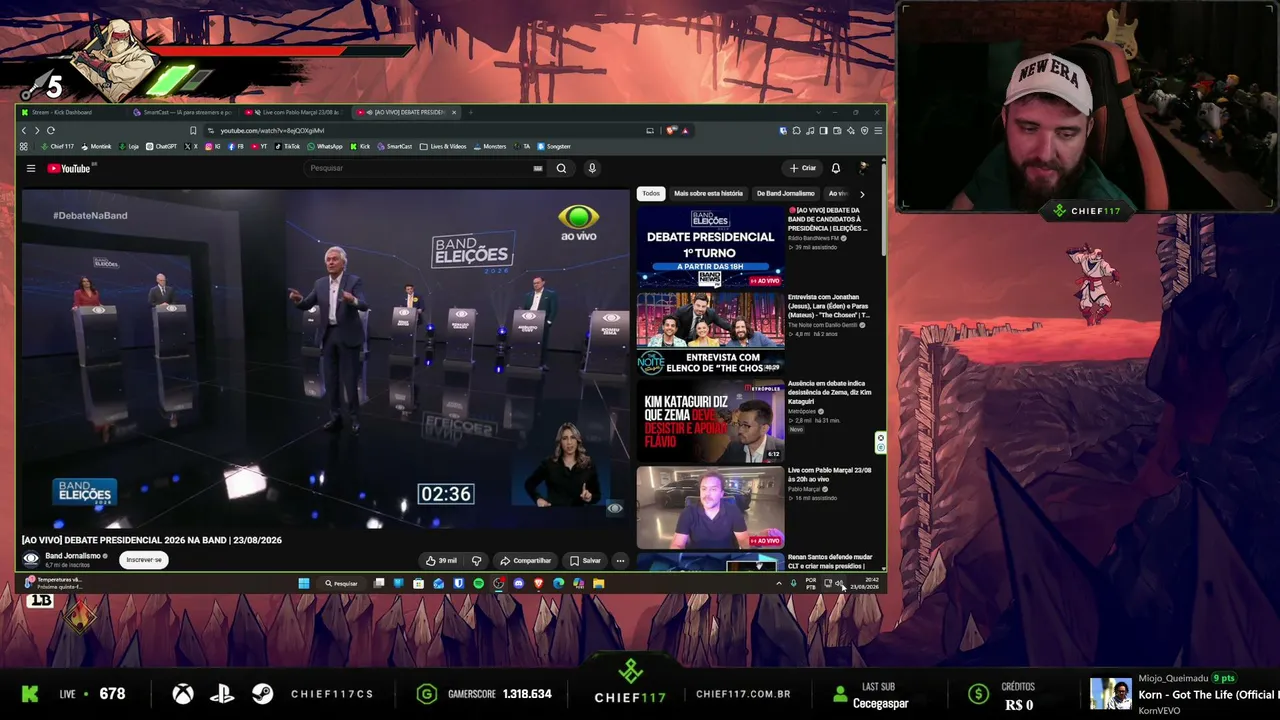Click the 'Criar' create button

(803, 168)
